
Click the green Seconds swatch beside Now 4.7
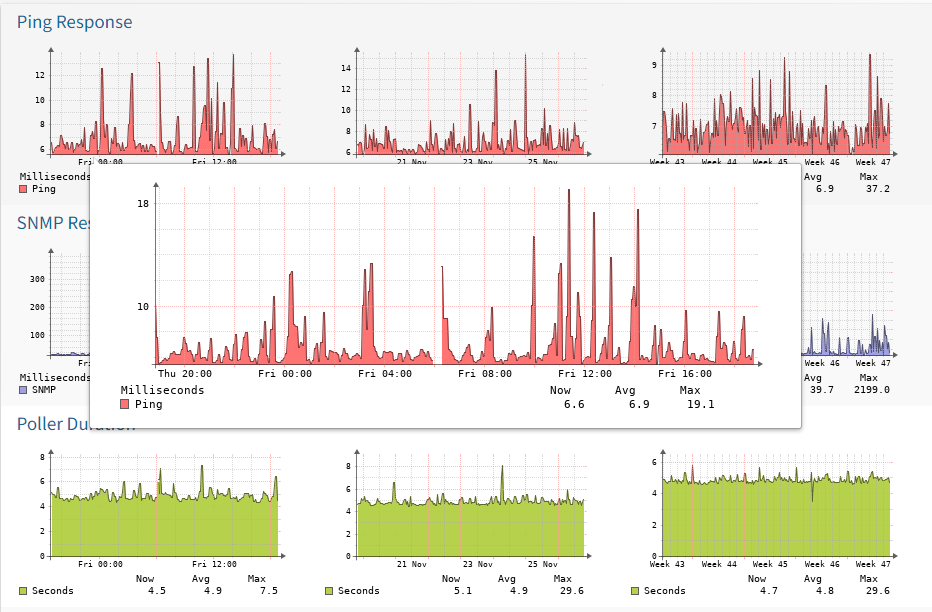(x=635, y=591)
